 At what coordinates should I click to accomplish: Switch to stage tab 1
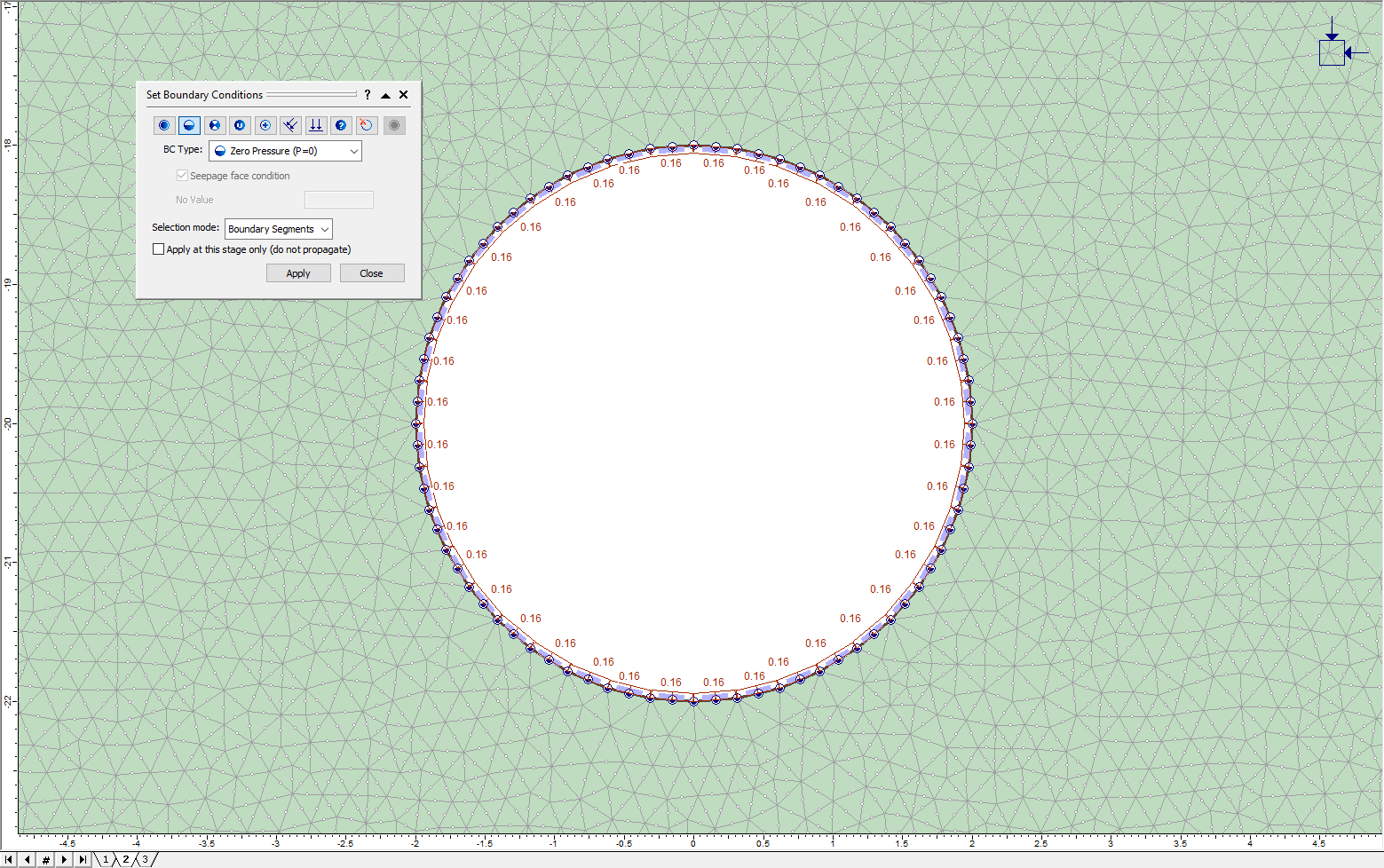105,859
